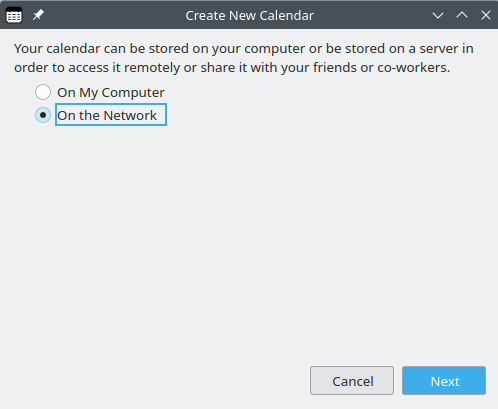Click the X icon in the title bar
498x409 pixels.
coord(486,15)
